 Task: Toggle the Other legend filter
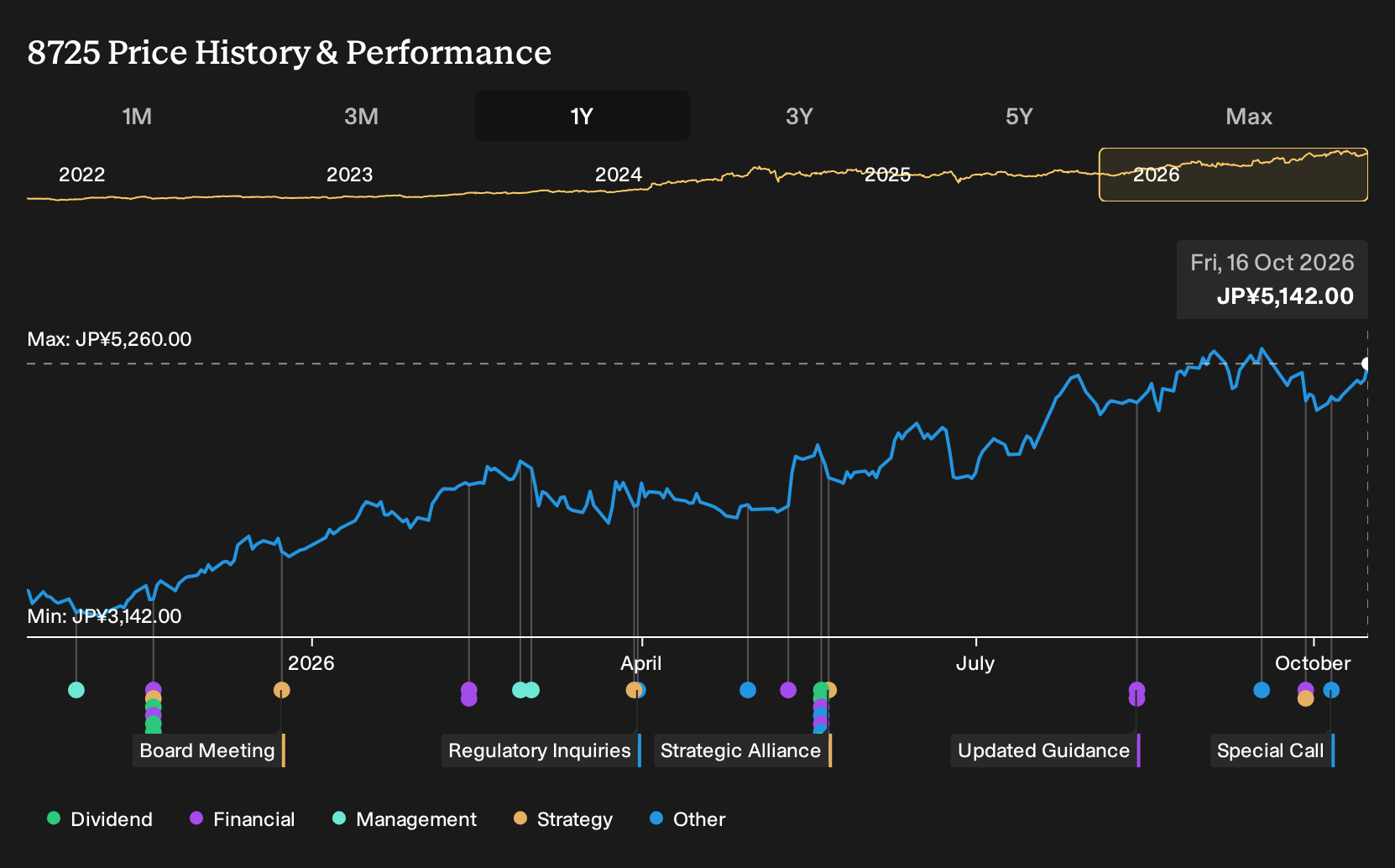pos(687,819)
